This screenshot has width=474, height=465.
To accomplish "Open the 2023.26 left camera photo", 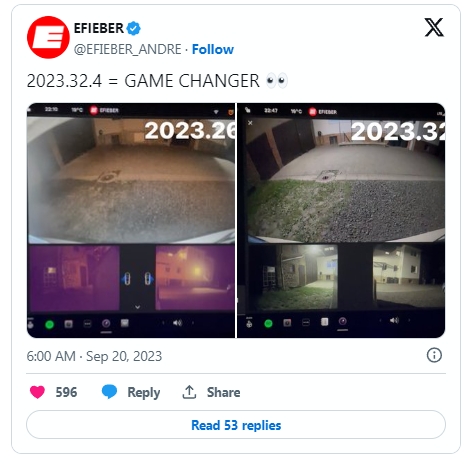I will (x=131, y=220).
